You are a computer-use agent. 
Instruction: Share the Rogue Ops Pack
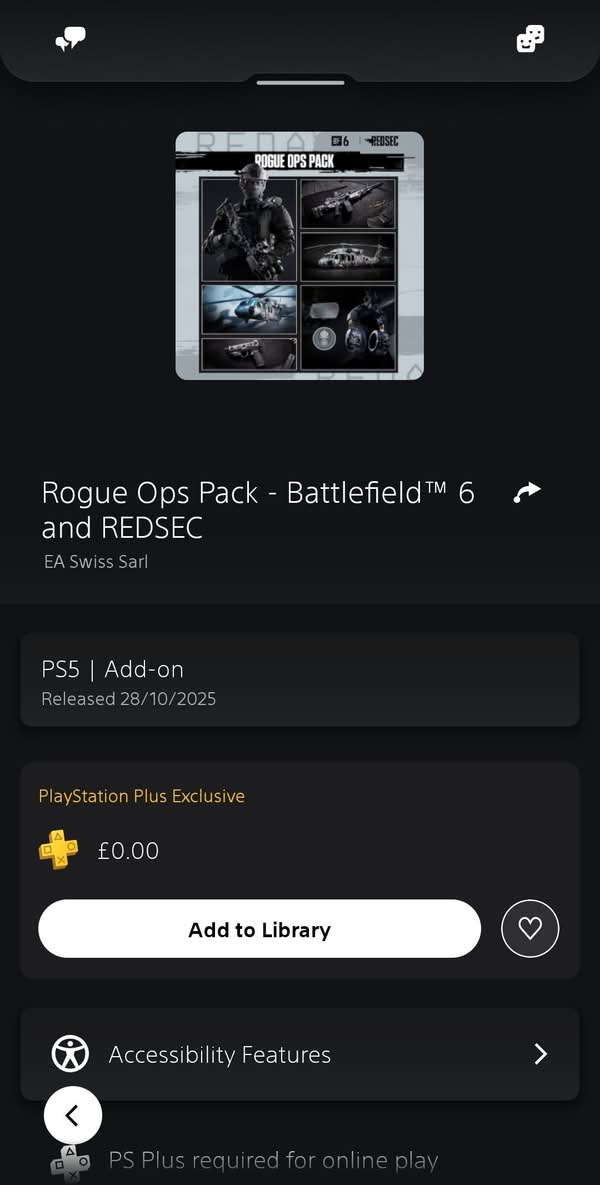tap(526, 492)
